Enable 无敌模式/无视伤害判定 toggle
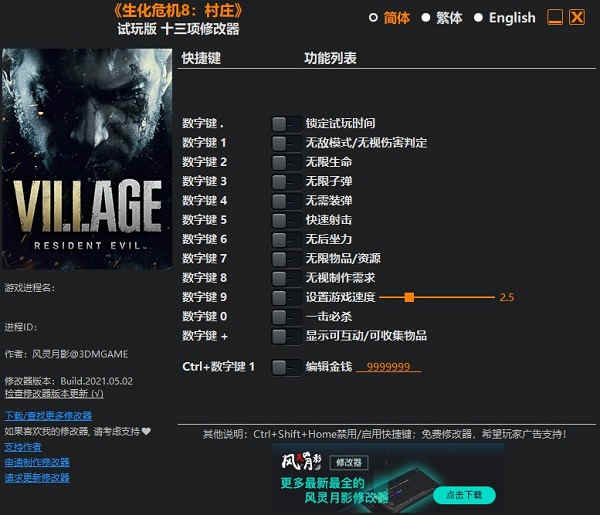Image resolution: width=600 pixels, height=515 pixels. pos(286,143)
